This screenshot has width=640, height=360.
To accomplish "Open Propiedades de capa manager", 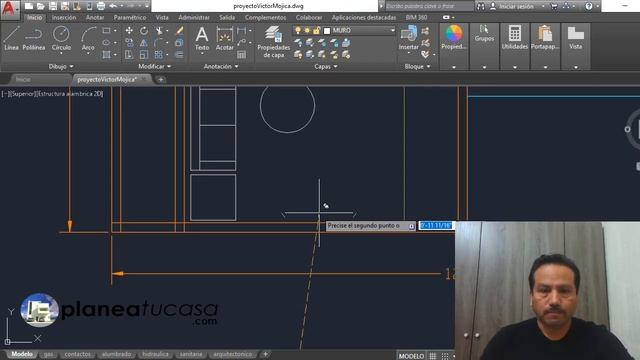I will (273, 41).
